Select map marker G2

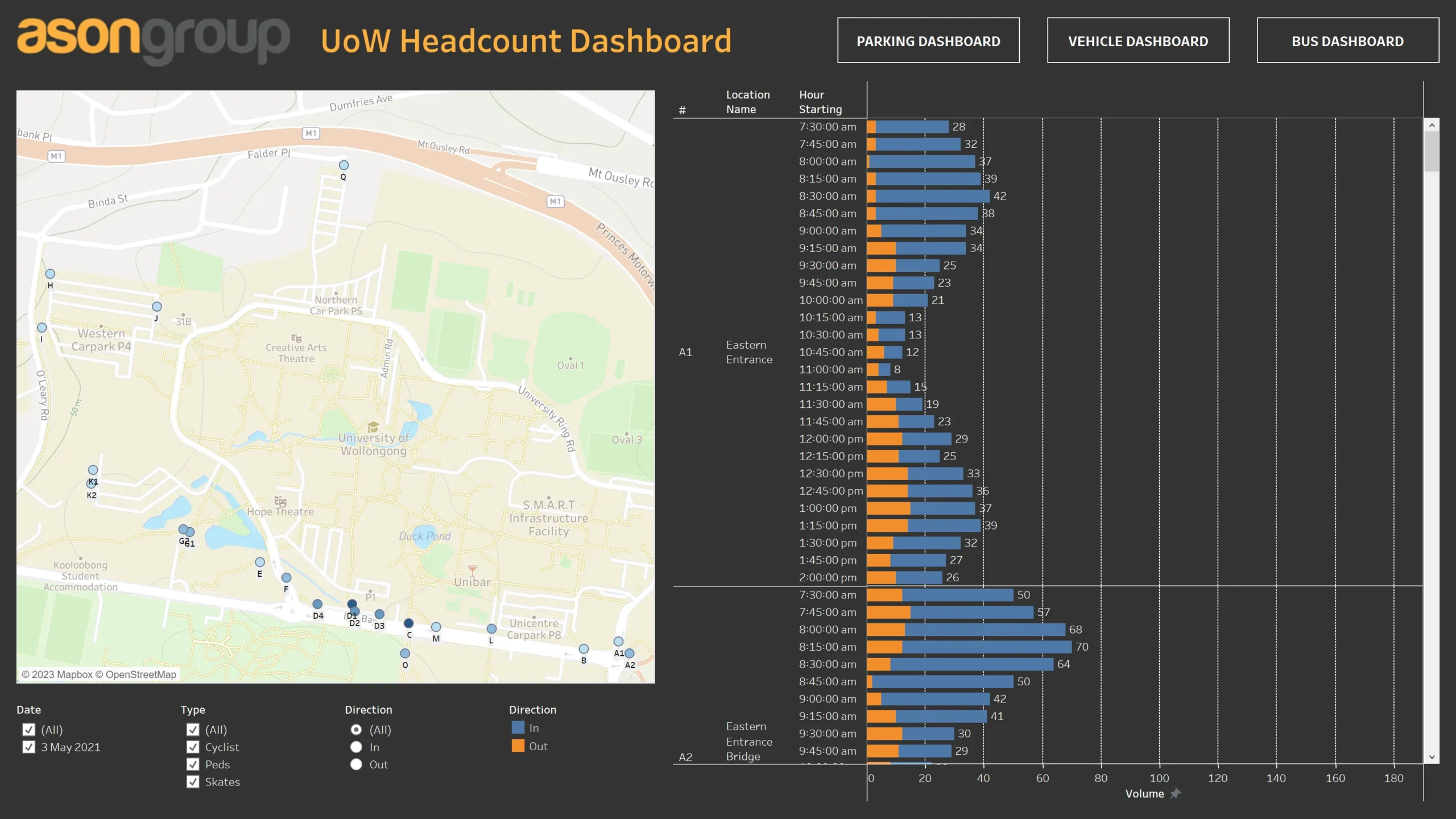(183, 530)
